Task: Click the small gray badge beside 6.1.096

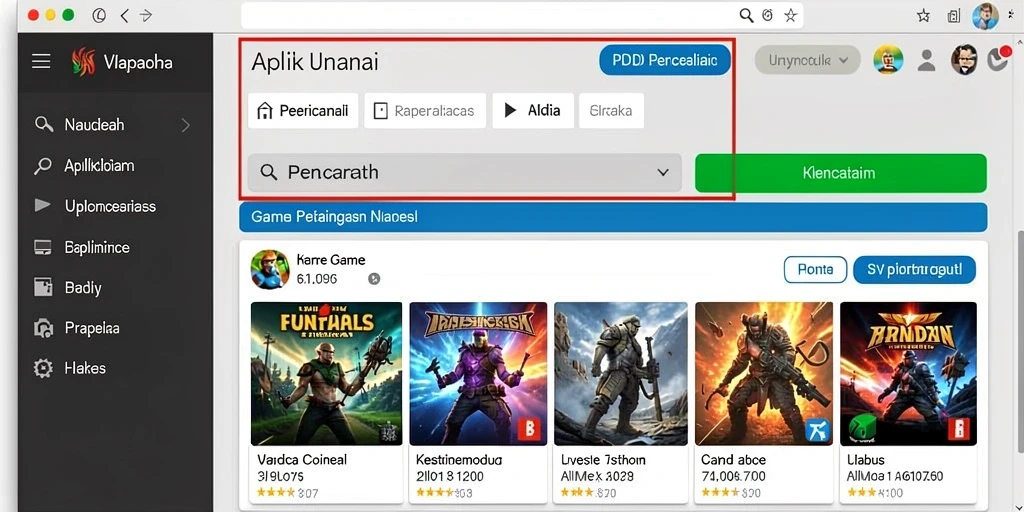Action: coord(374,279)
